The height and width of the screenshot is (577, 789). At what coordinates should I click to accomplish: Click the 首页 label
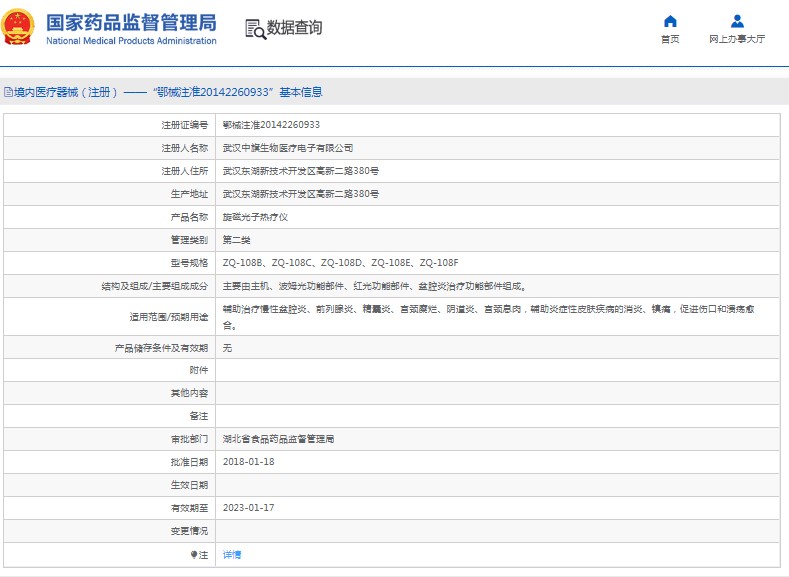point(670,39)
